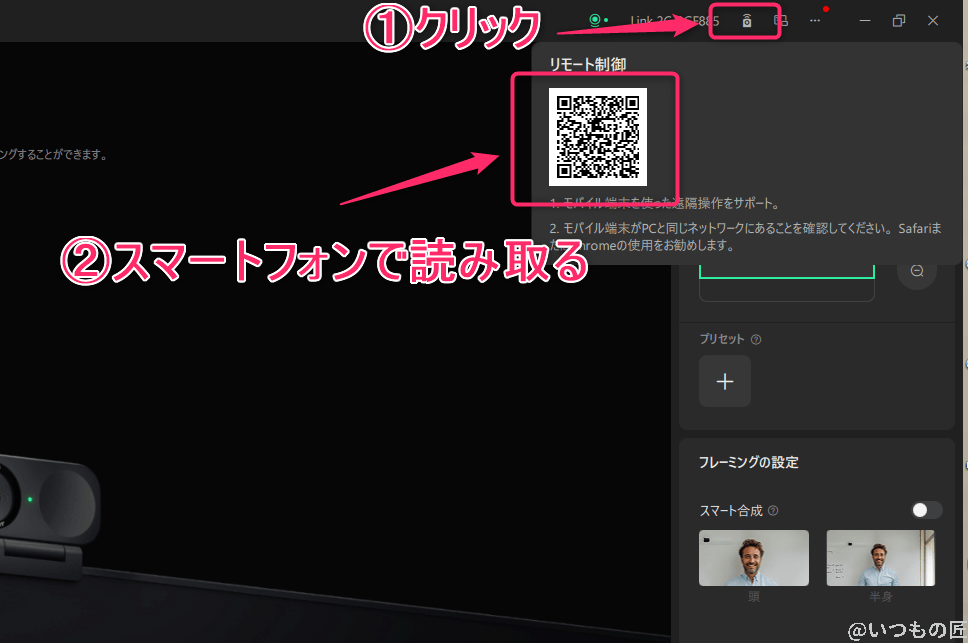
Task: Toggle the スマート合成 switch
Action: (926, 510)
